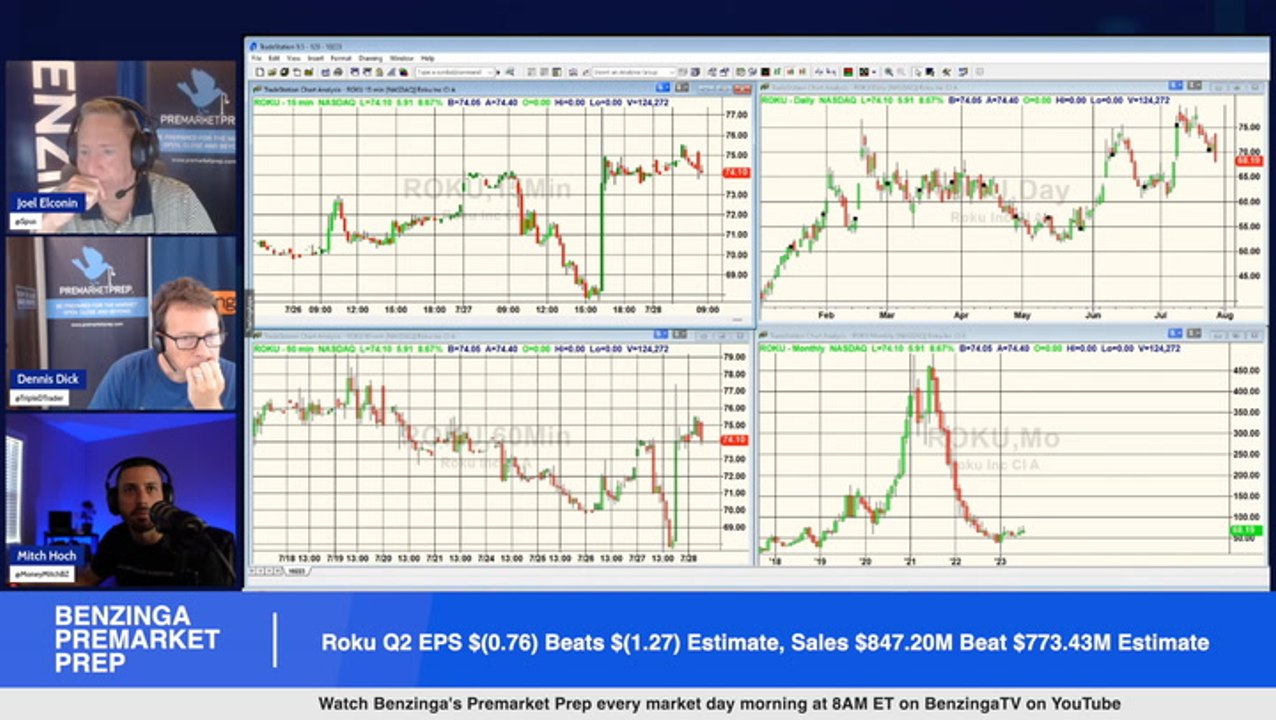1276x720 pixels.
Task: Click the Open folder toolbar icon
Action: tap(272, 72)
